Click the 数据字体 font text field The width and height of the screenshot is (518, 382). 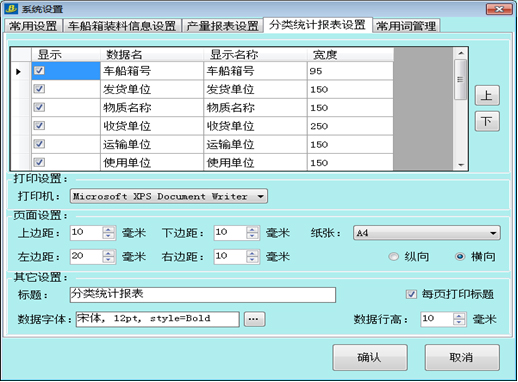click(157, 319)
